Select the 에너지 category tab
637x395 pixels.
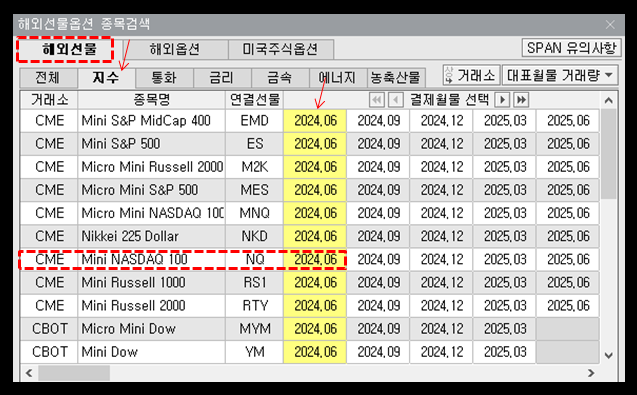tap(338, 78)
